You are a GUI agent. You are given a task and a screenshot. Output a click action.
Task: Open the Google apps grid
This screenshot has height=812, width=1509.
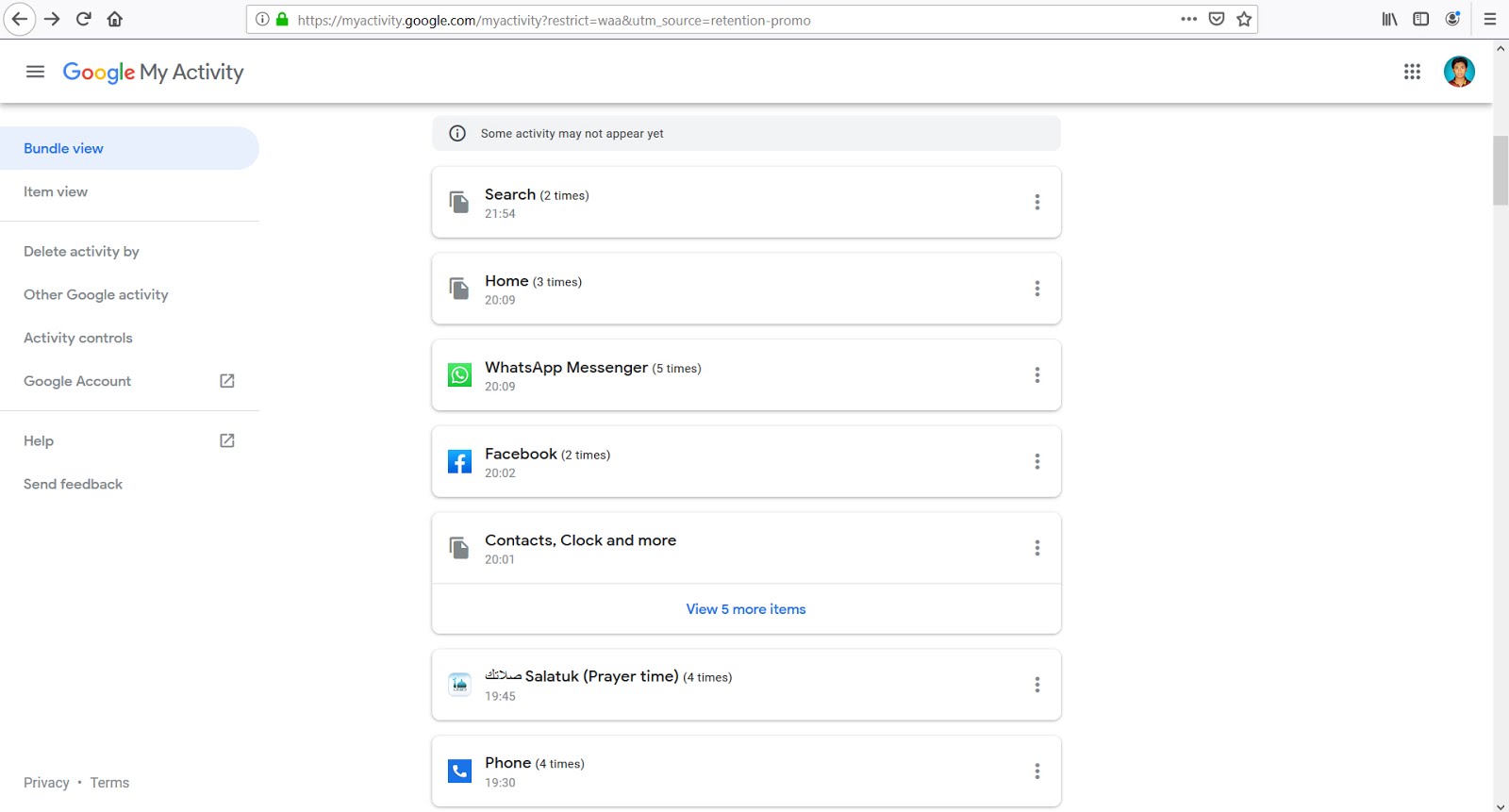(x=1412, y=72)
